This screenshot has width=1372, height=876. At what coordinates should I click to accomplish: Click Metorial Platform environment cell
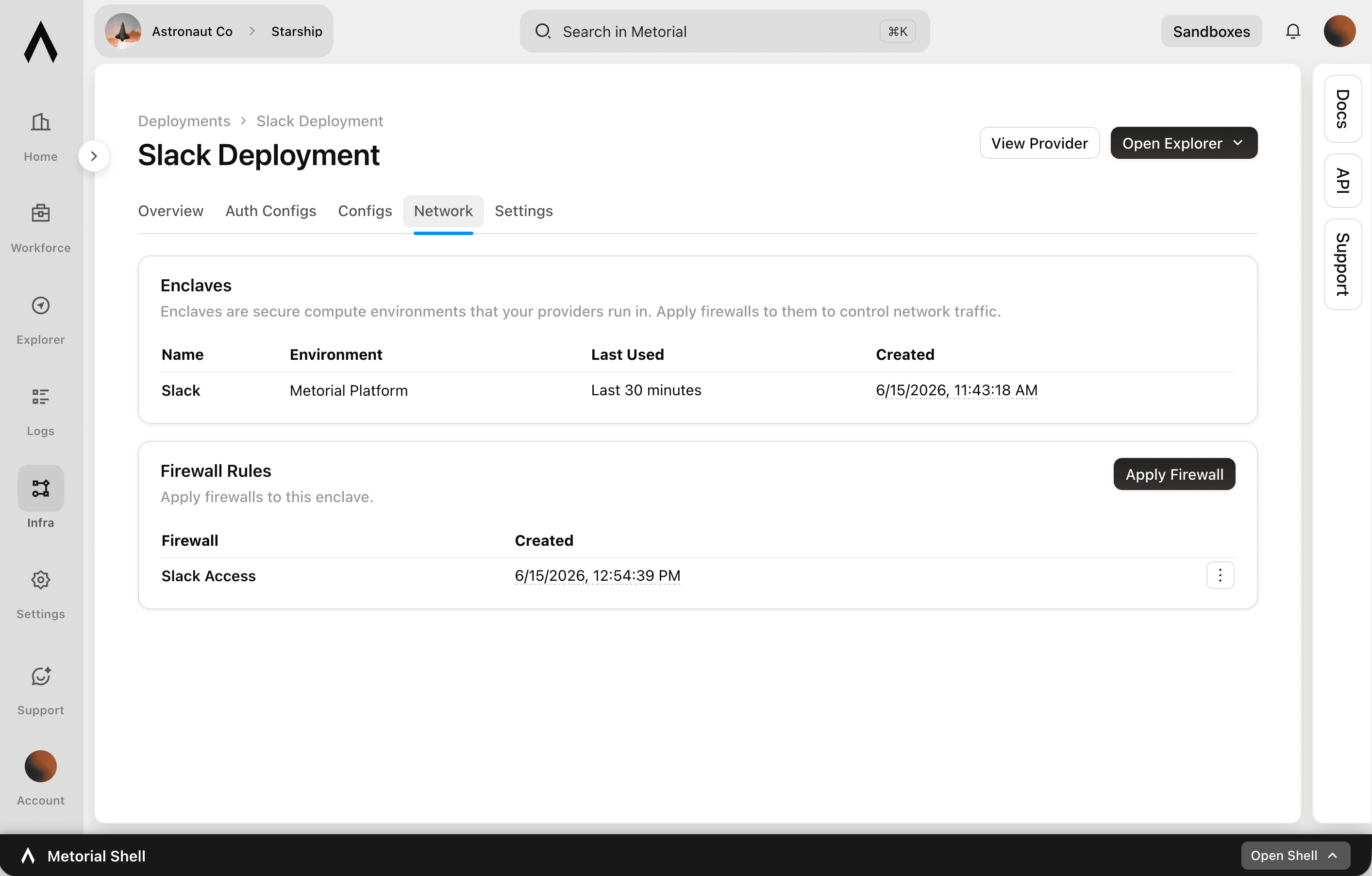pyautogui.click(x=348, y=390)
